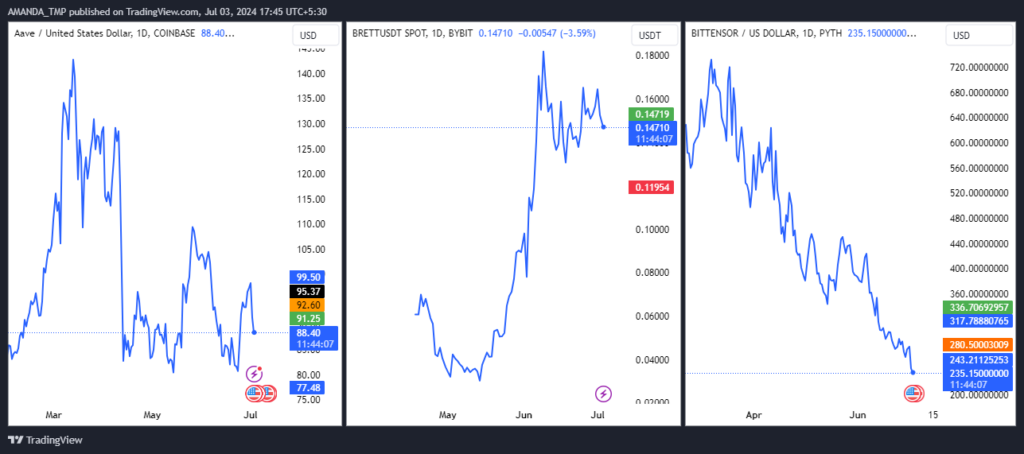
Task: Select the blue 317.78880765 price tag
Action: [x=978, y=321]
